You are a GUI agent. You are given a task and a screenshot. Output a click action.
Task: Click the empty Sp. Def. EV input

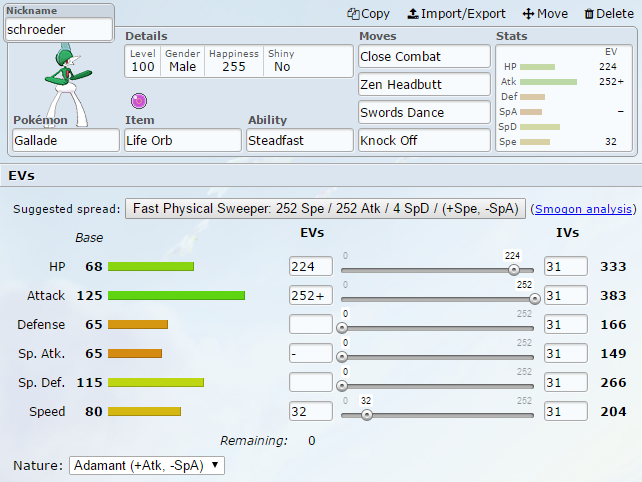(x=311, y=382)
